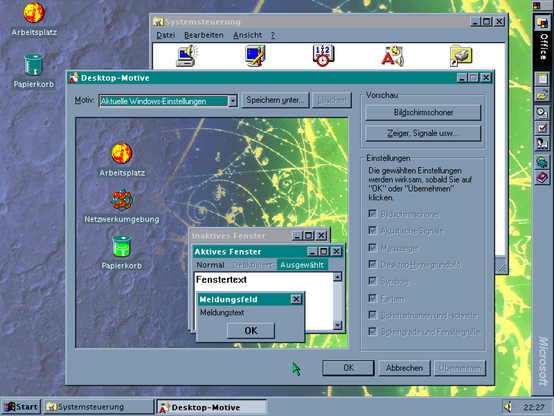Toggle the Desktop-Hintergrundbild checkbox
This screenshot has height=416, width=554.
pyautogui.click(x=372, y=264)
